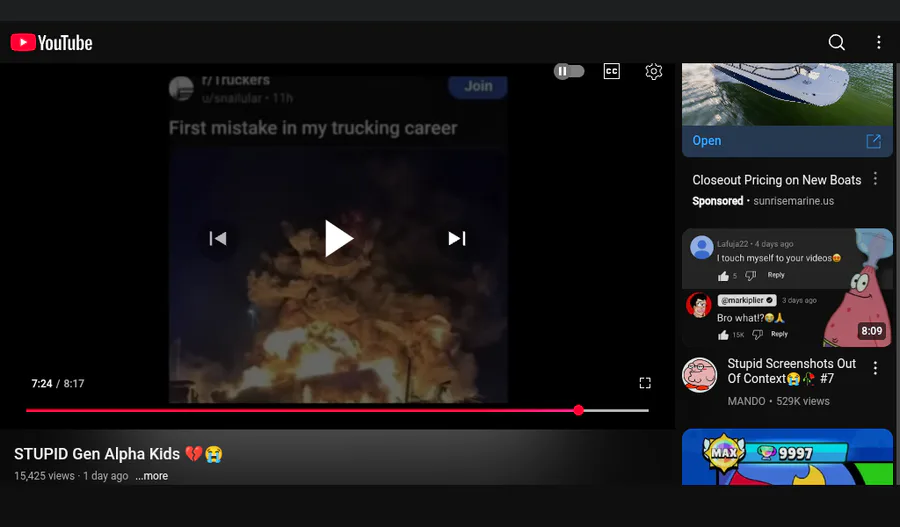The width and height of the screenshot is (900, 527).
Task: Seek to unplayed grey part of progress bar
Action: [x=616, y=410]
